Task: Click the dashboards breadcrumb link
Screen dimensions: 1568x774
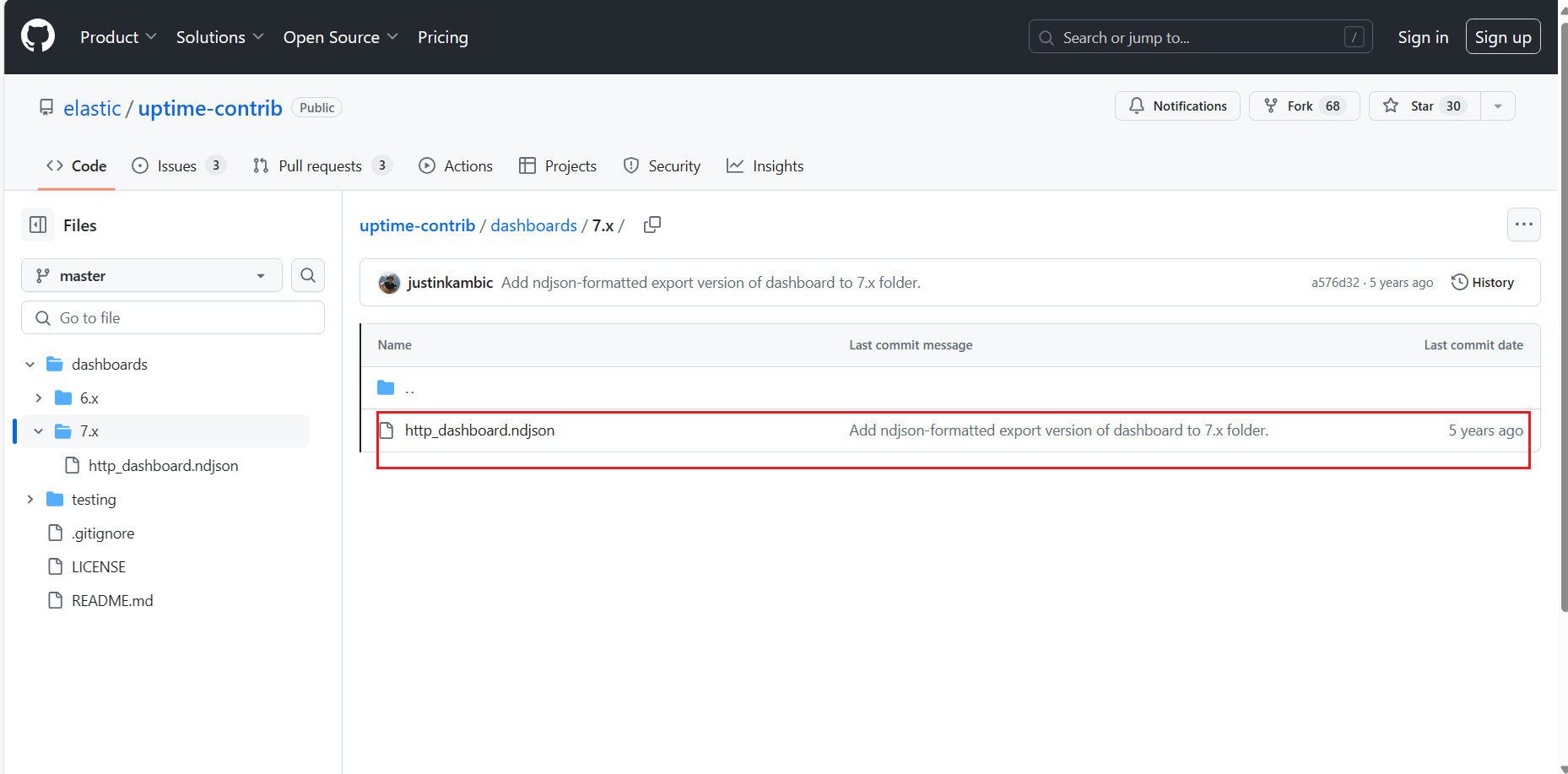Action: pyautogui.click(x=534, y=225)
